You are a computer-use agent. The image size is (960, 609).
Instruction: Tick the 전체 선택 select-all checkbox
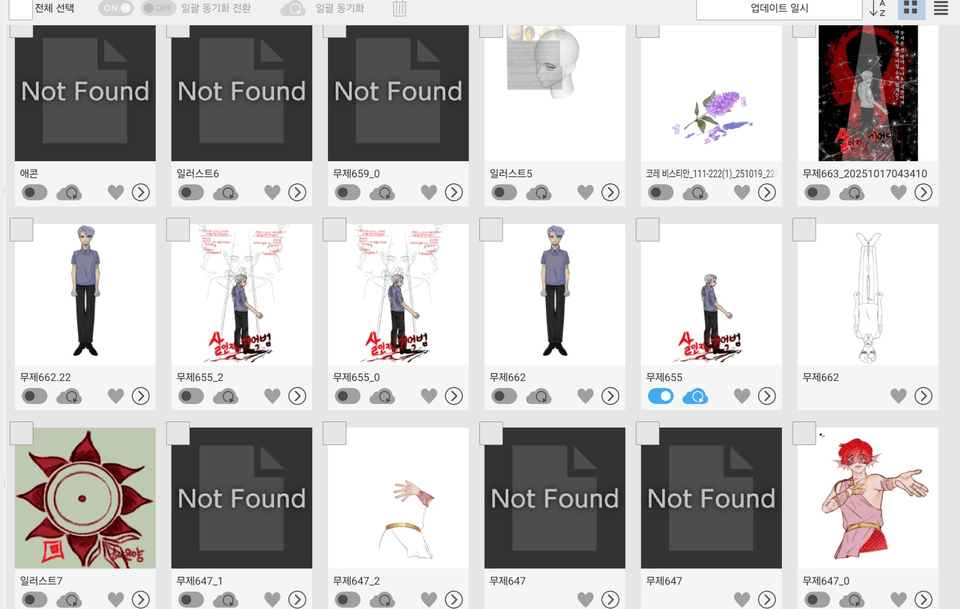[x=20, y=9]
